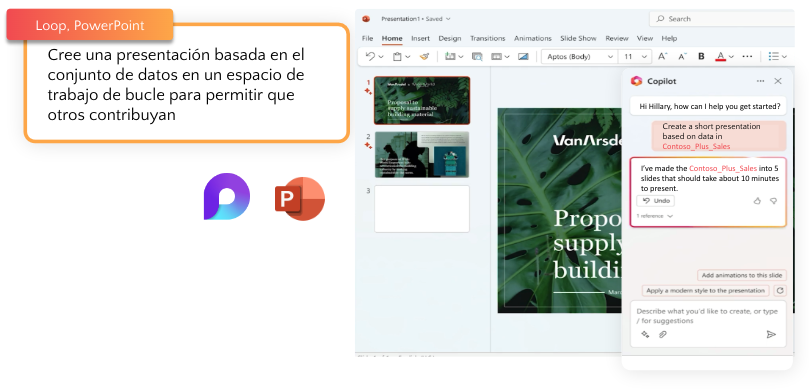
Task: Toggle Bold formatting
Action: (x=701, y=56)
